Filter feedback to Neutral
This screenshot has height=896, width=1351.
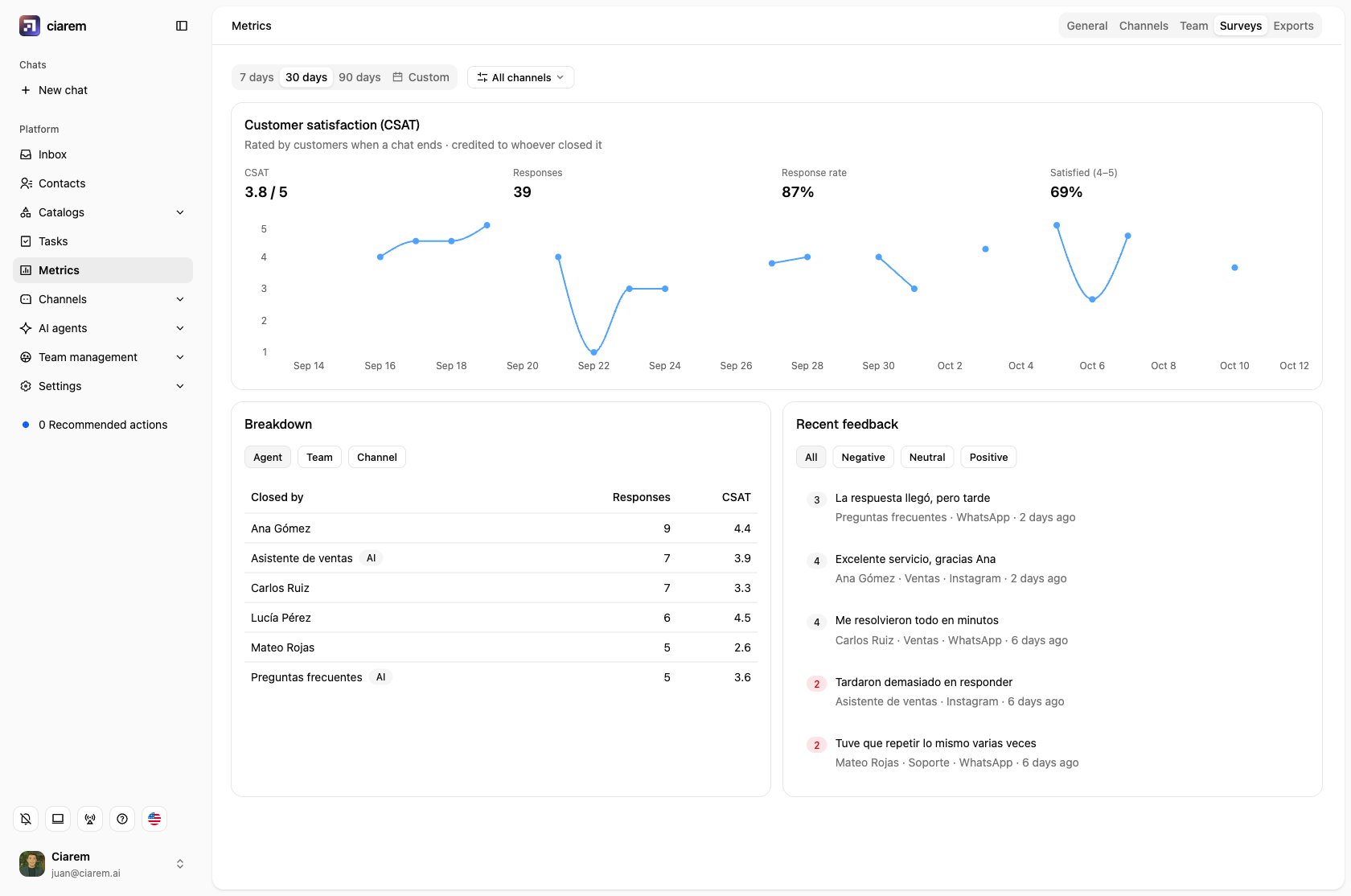point(927,457)
